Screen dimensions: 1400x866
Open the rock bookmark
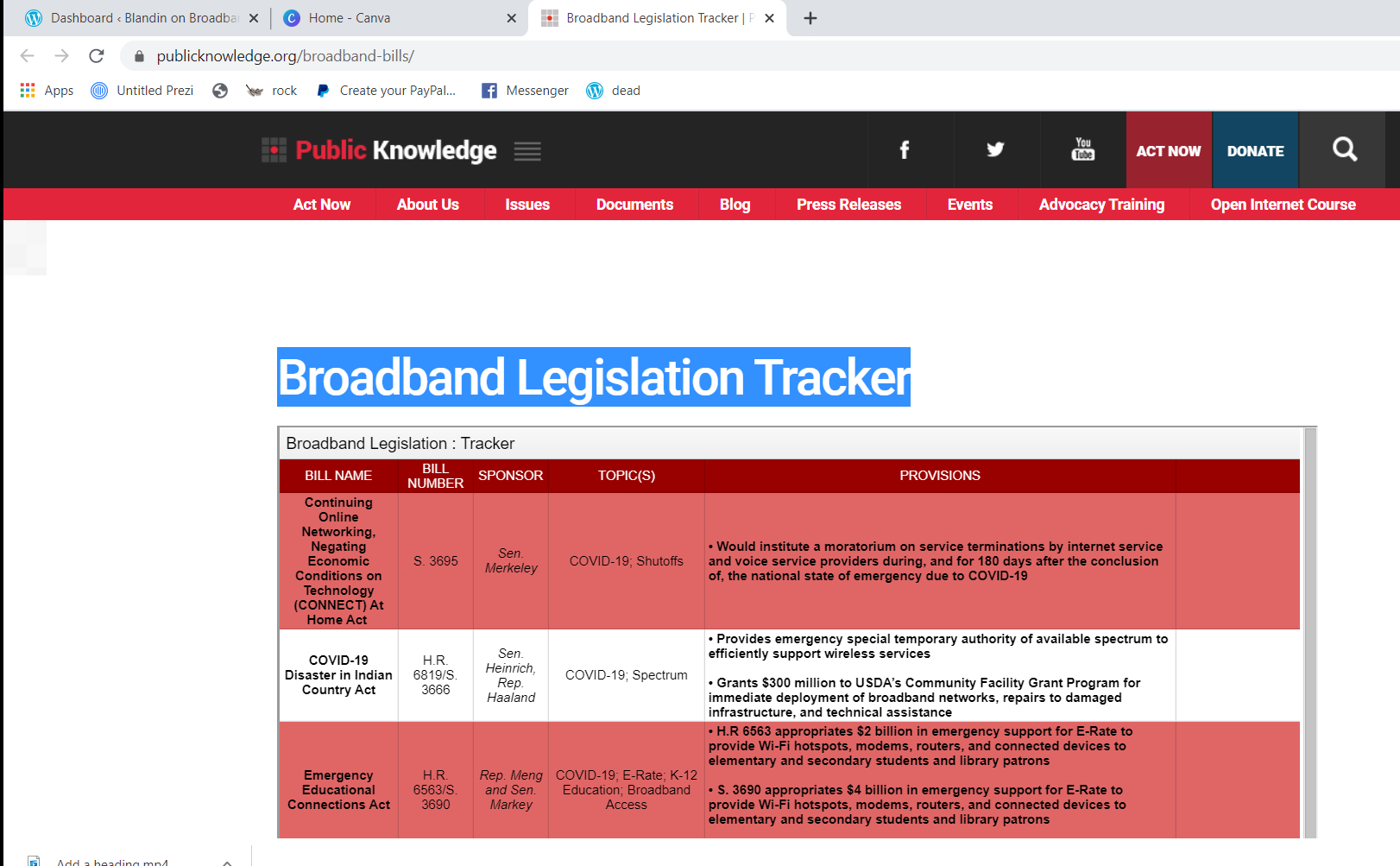click(271, 91)
